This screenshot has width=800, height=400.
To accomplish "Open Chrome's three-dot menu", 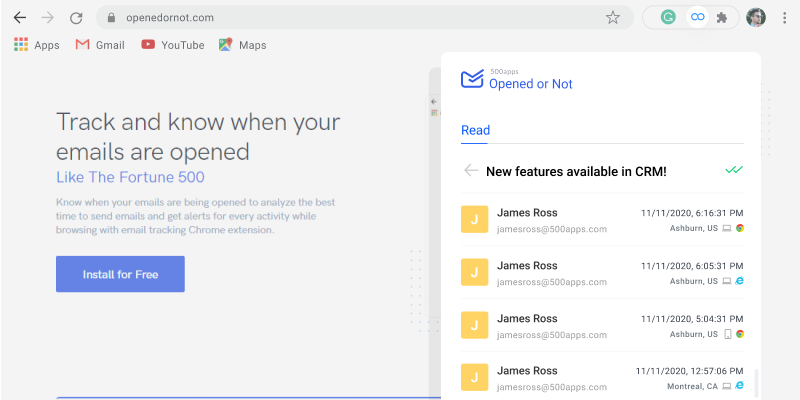I will click(x=785, y=18).
